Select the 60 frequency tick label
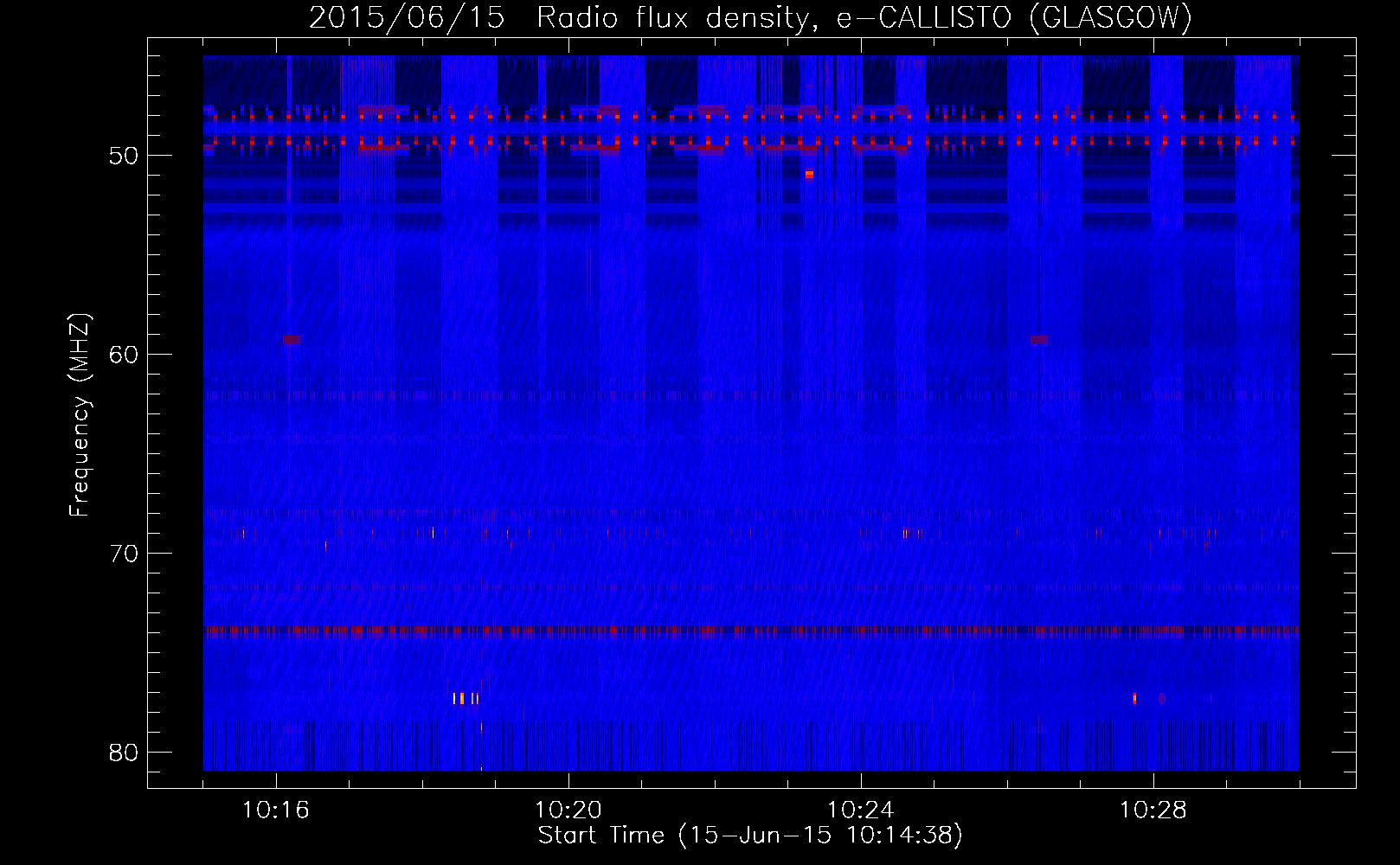Image resolution: width=1400 pixels, height=865 pixels. (124, 355)
